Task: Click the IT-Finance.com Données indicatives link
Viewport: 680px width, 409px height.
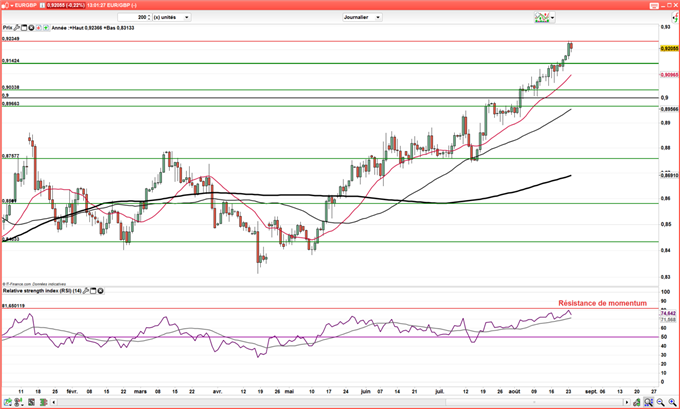Action: (34, 284)
